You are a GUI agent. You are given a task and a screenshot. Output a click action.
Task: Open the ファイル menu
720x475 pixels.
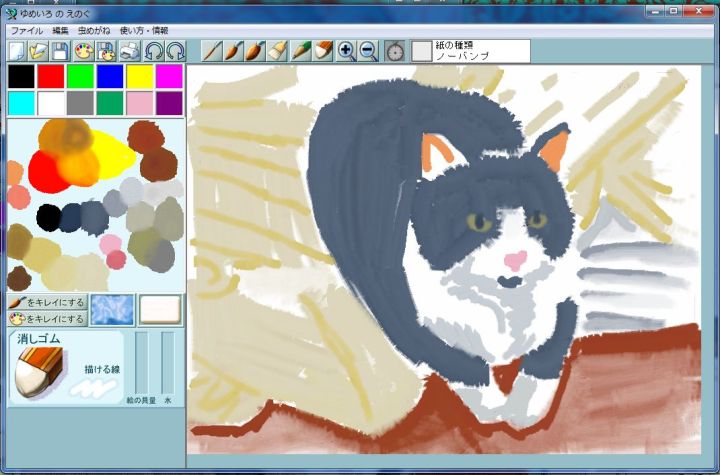[26, 31]
